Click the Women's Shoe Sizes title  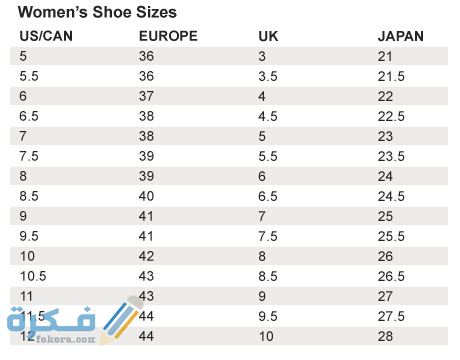tap(97, 12)
